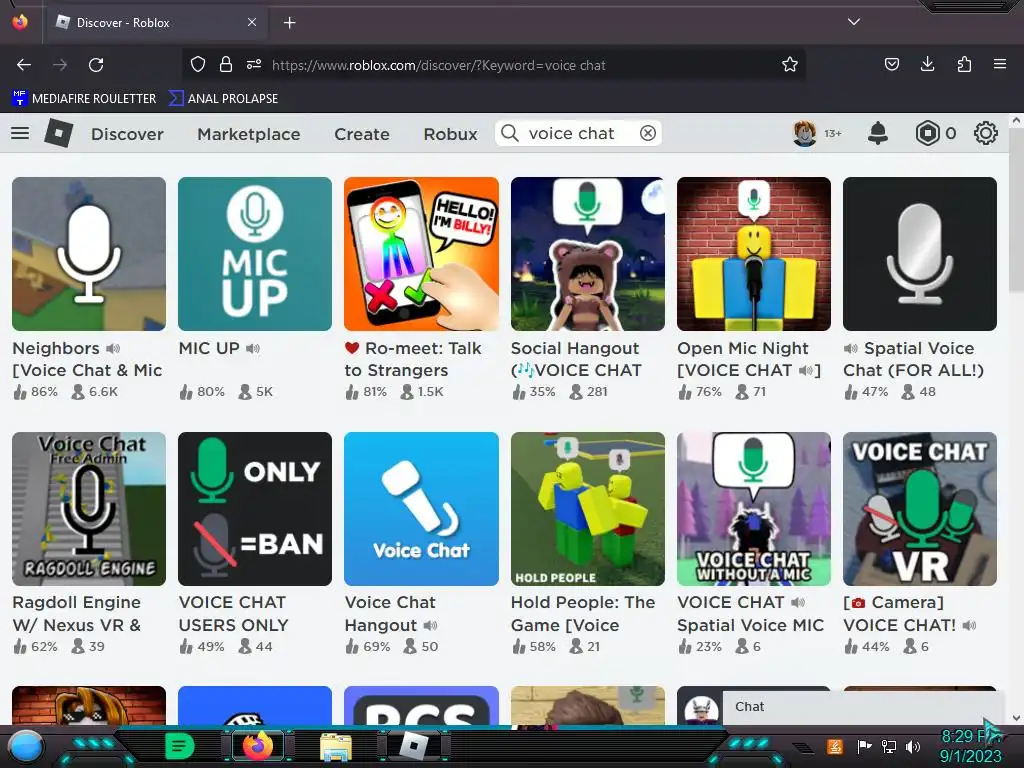Screen dimensions: 1024x768
Task: Open VOICE CHAT VR camera game thumbnail
Action: pos(920,509)
